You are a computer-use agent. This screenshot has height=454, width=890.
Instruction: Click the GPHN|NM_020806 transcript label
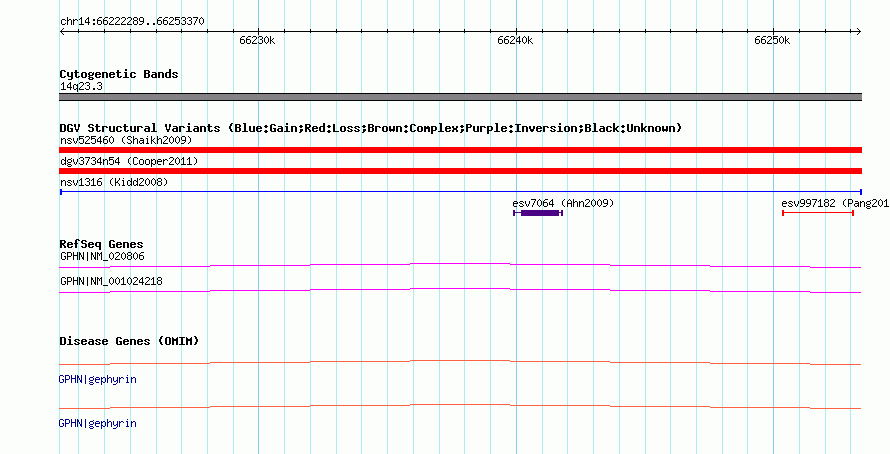coord(102,257)
